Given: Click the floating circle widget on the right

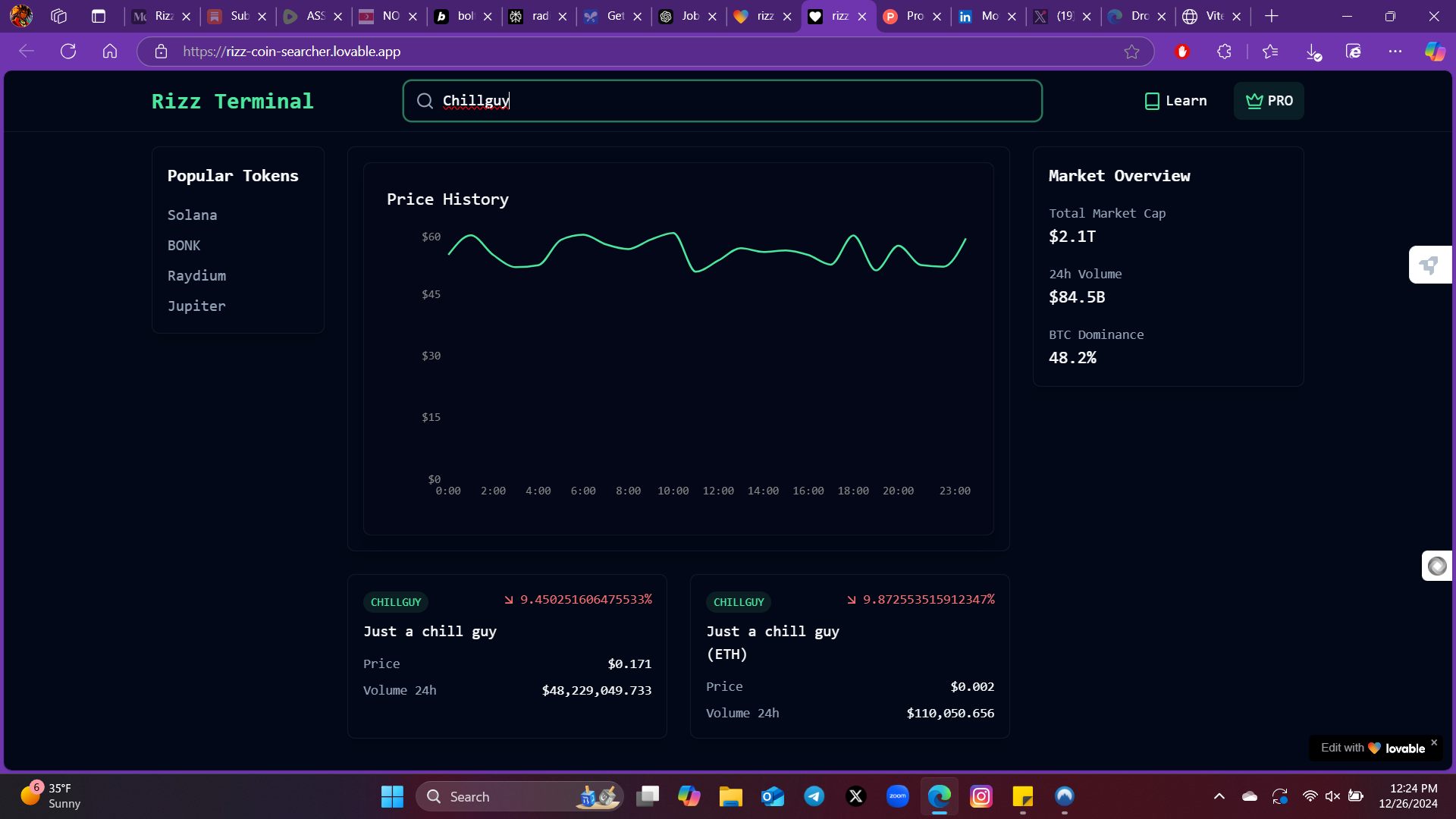Looking at the screenshot, I should tap(1437, 566).
